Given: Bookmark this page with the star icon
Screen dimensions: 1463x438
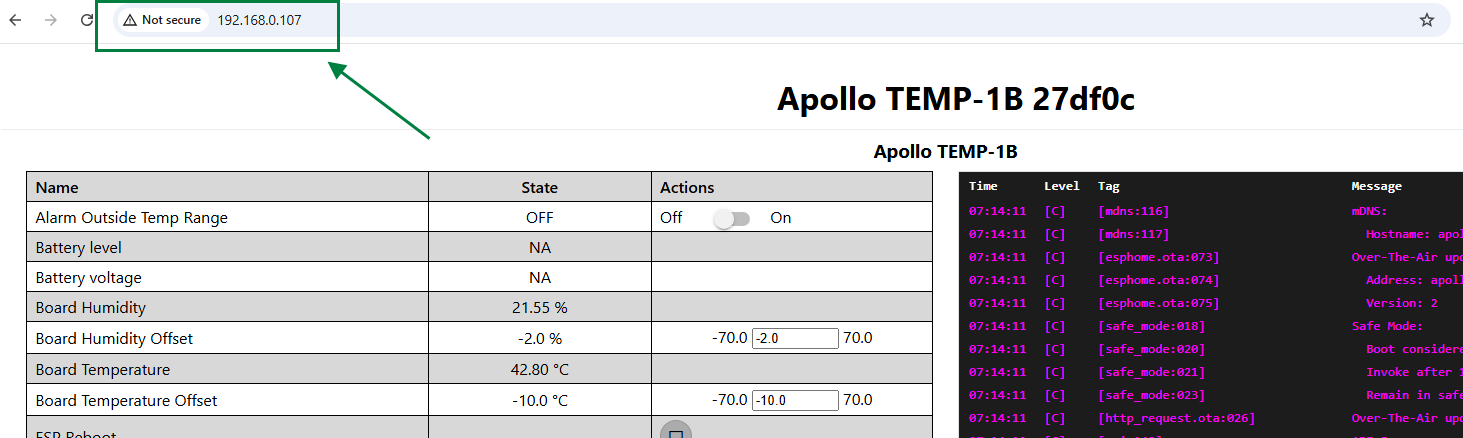Looking at the screenshot, I should click(x=1427, y=20).
